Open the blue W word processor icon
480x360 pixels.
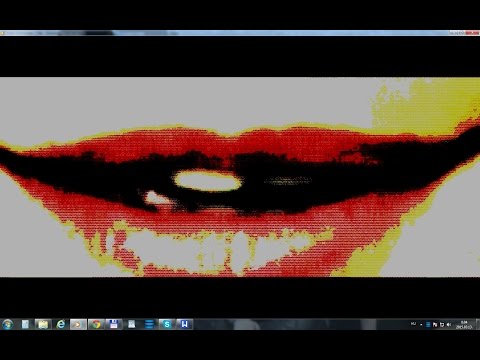click(x=185, y=324)
